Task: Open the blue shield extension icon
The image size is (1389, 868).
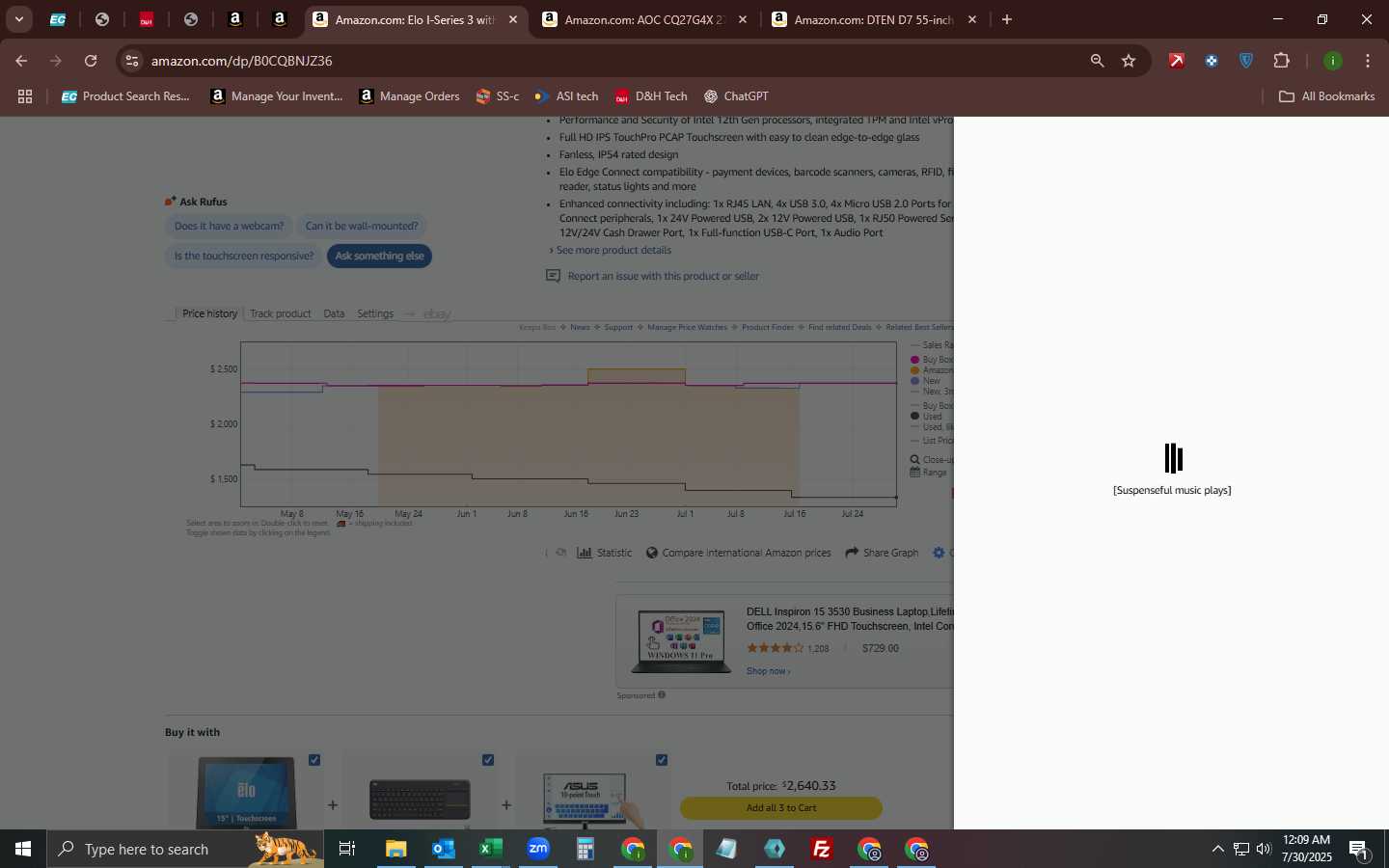Action: coord(1246,61)
